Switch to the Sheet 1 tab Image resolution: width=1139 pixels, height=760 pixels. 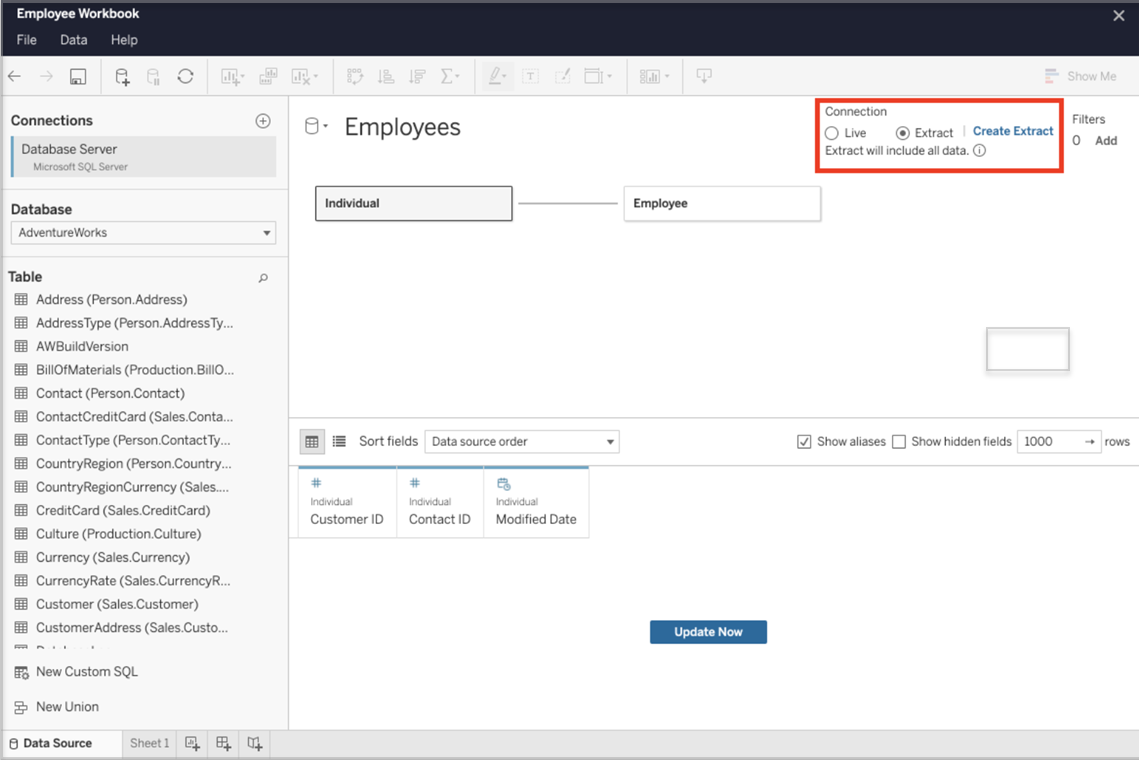pos(148,743)
